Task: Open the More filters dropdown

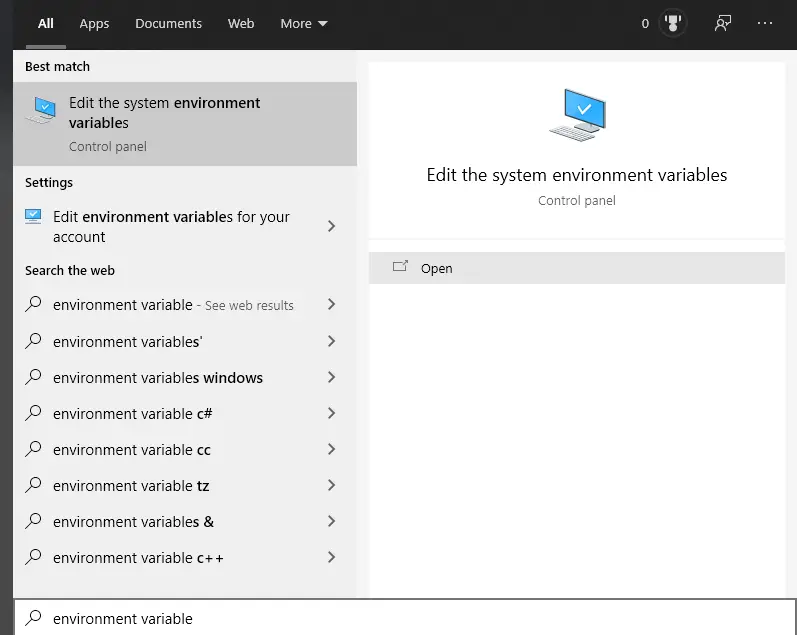Action: 304,23
